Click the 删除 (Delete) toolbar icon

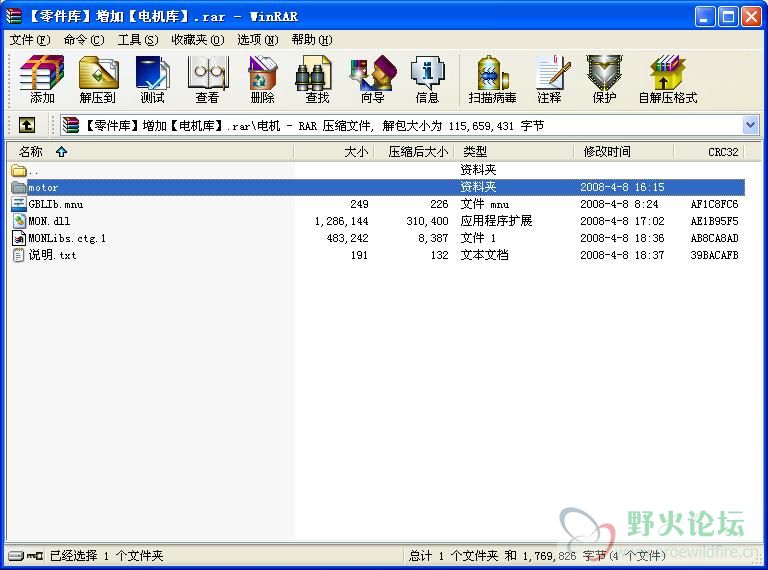[263, 73]
